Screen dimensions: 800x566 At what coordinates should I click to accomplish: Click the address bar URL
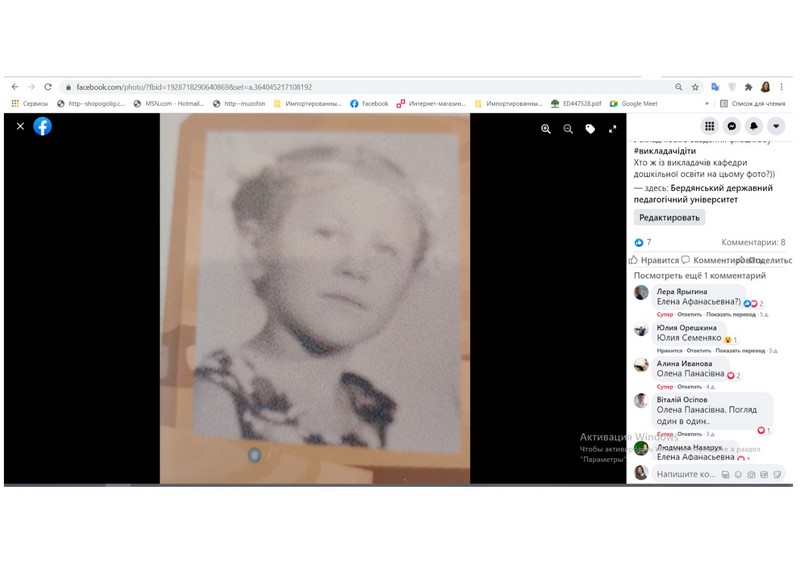194,87
